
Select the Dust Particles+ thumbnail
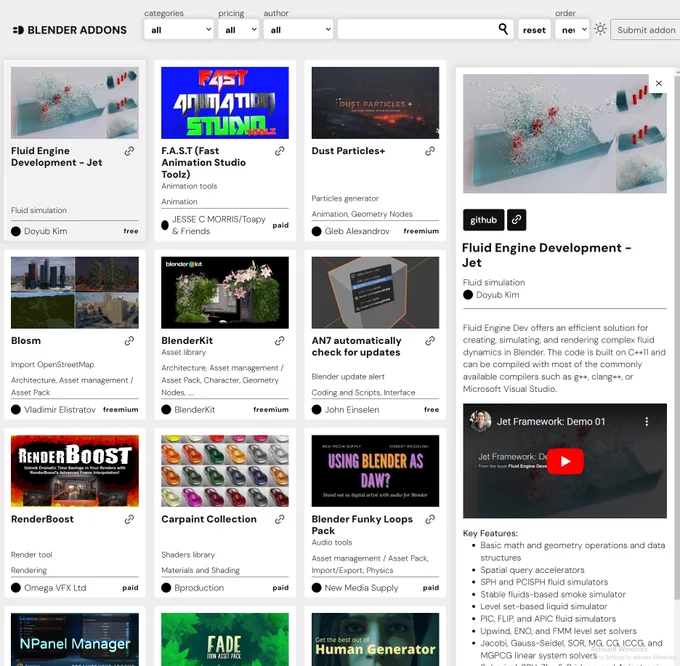(x=375, y=103)
